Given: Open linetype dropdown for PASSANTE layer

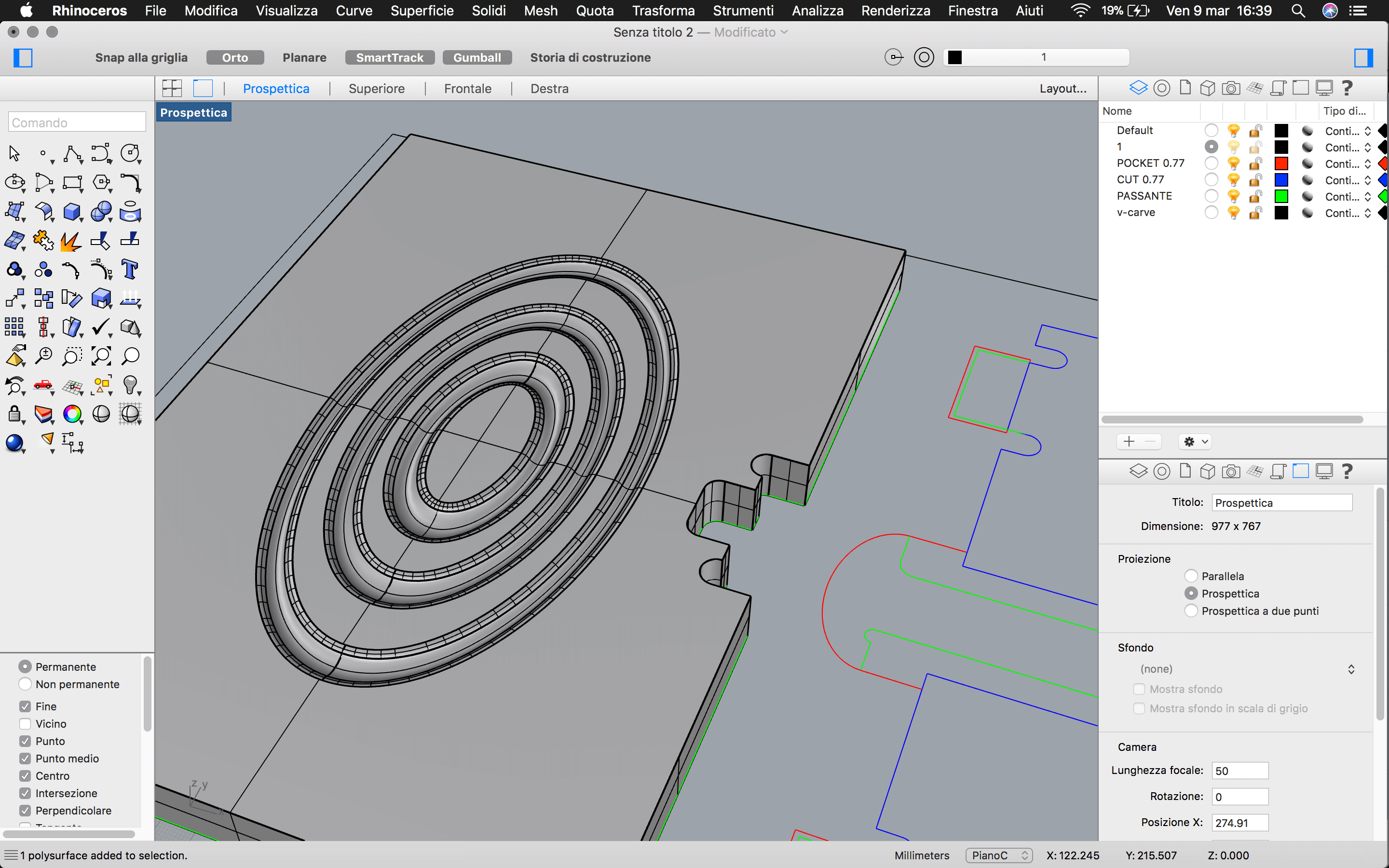Looking at the screenshot, I should 1348,196.
